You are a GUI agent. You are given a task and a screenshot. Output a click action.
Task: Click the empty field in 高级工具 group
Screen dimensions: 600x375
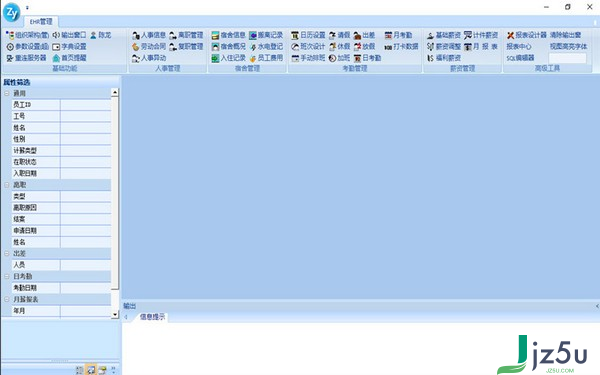(x=567, y=58)
